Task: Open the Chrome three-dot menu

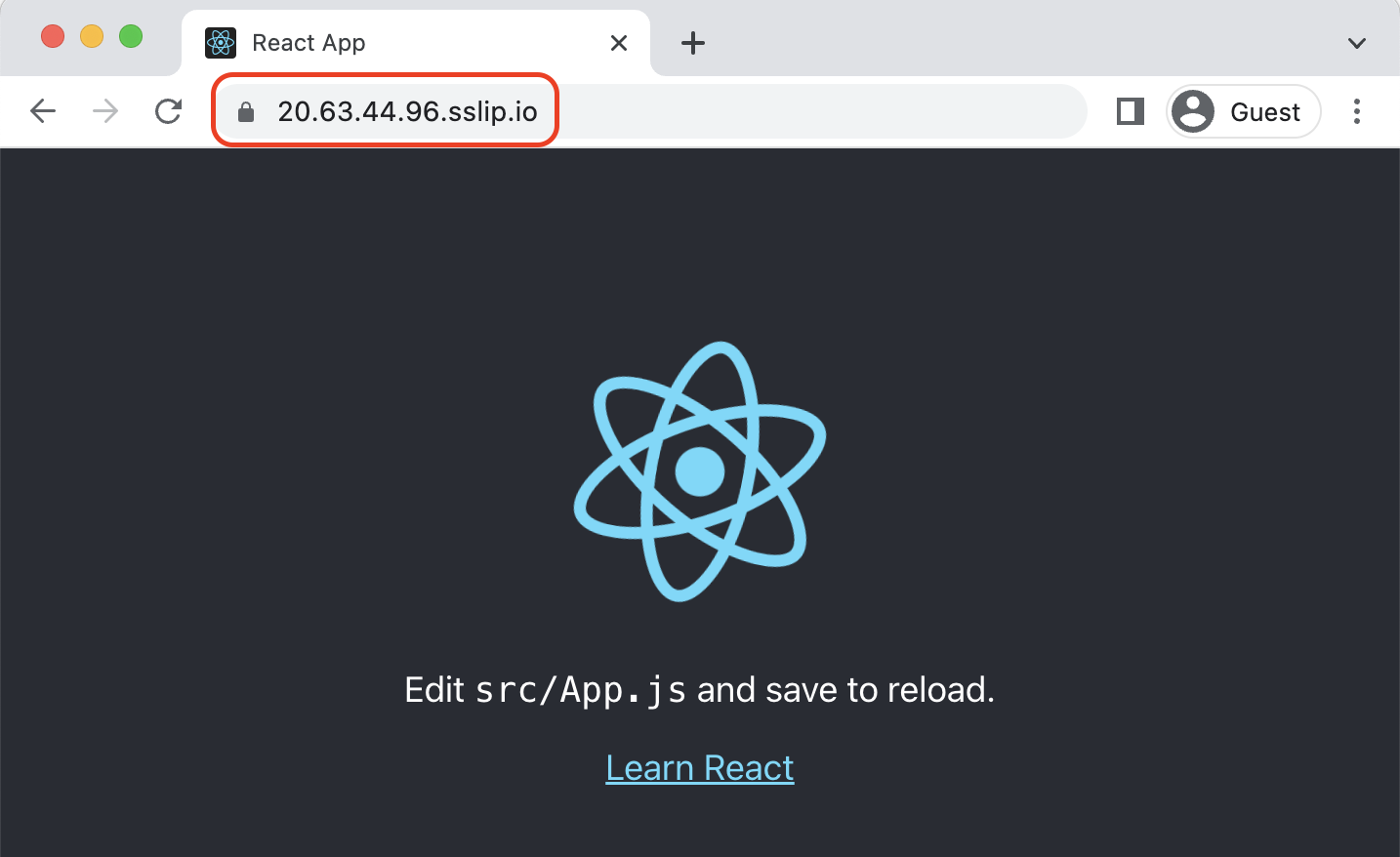Action: (1357, 111)
